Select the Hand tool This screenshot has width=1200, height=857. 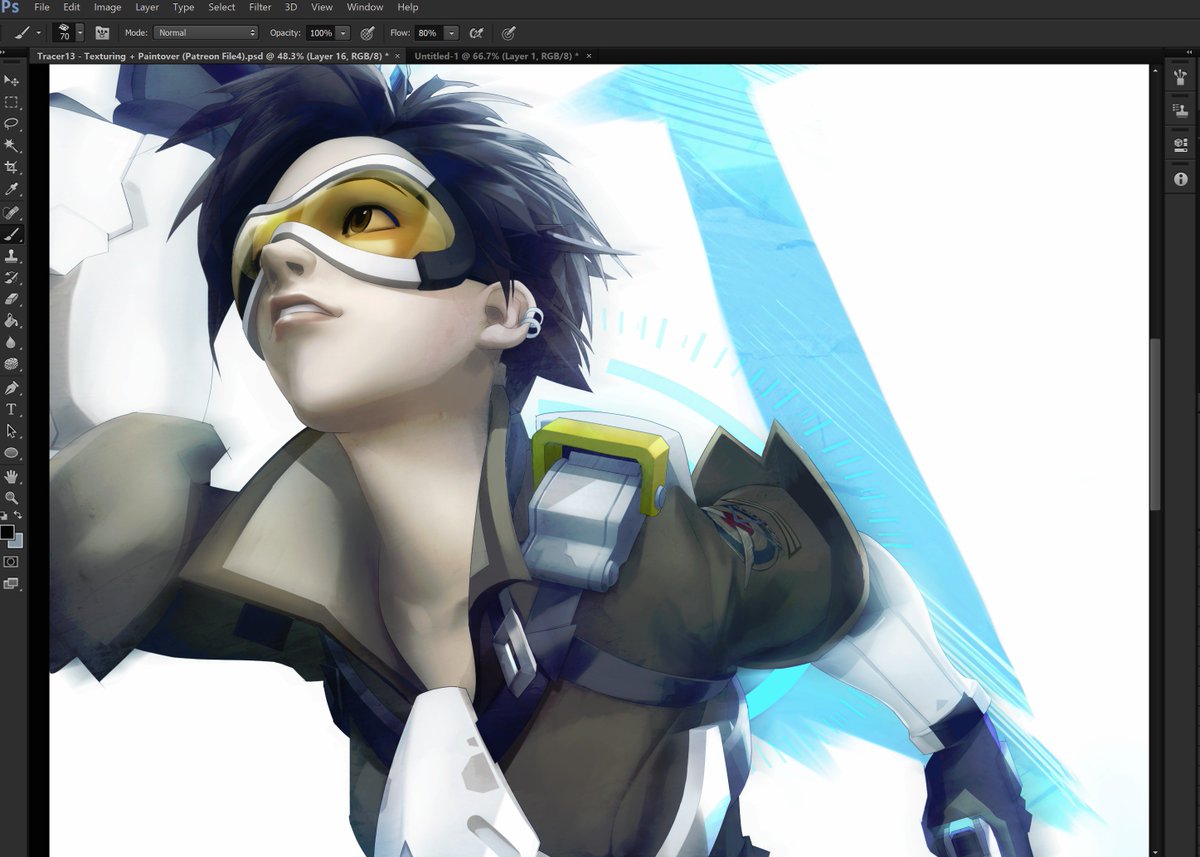[12, 476]
